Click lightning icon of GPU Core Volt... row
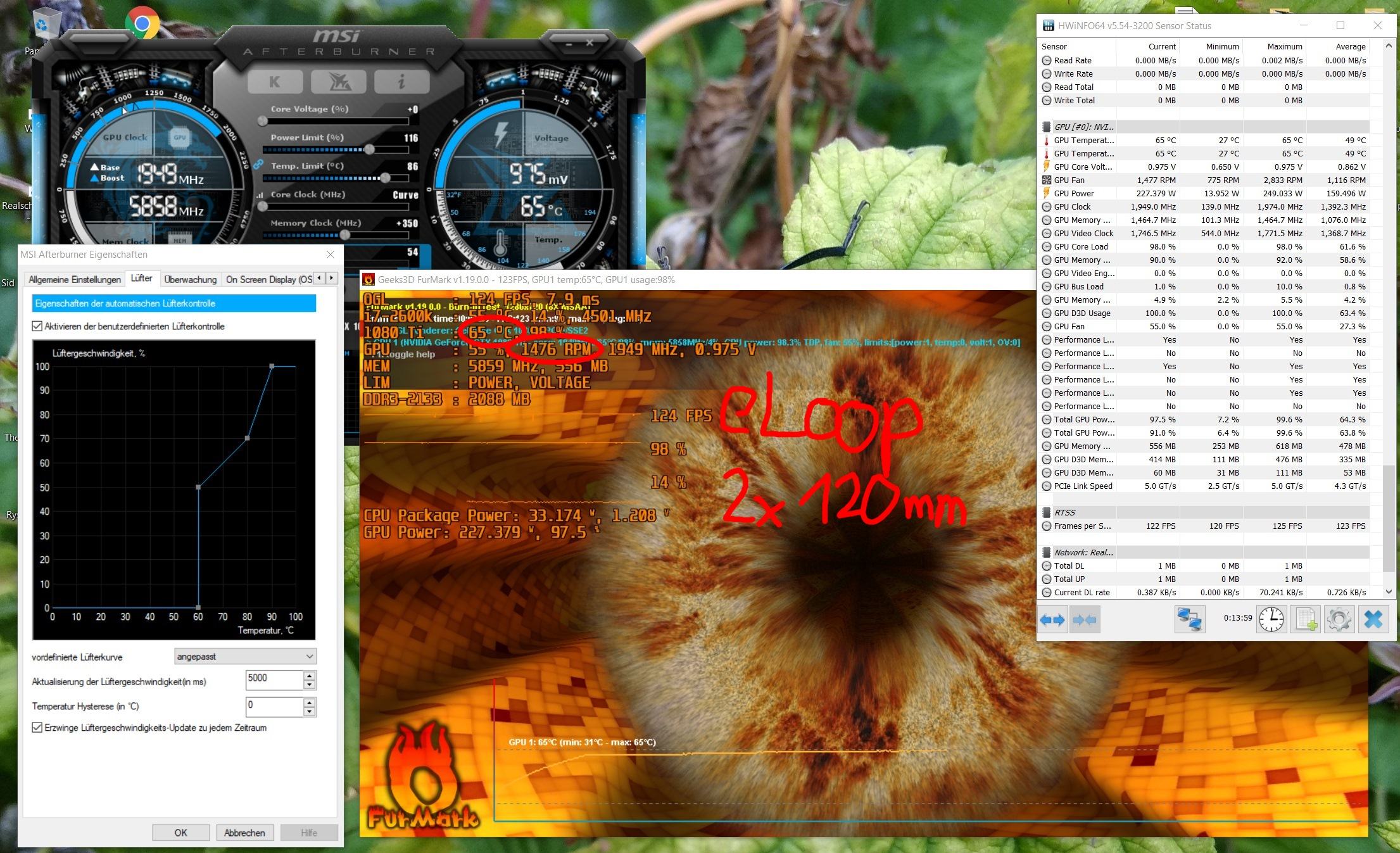This screenshot has width=1400, height=853. click(1046, 167)
